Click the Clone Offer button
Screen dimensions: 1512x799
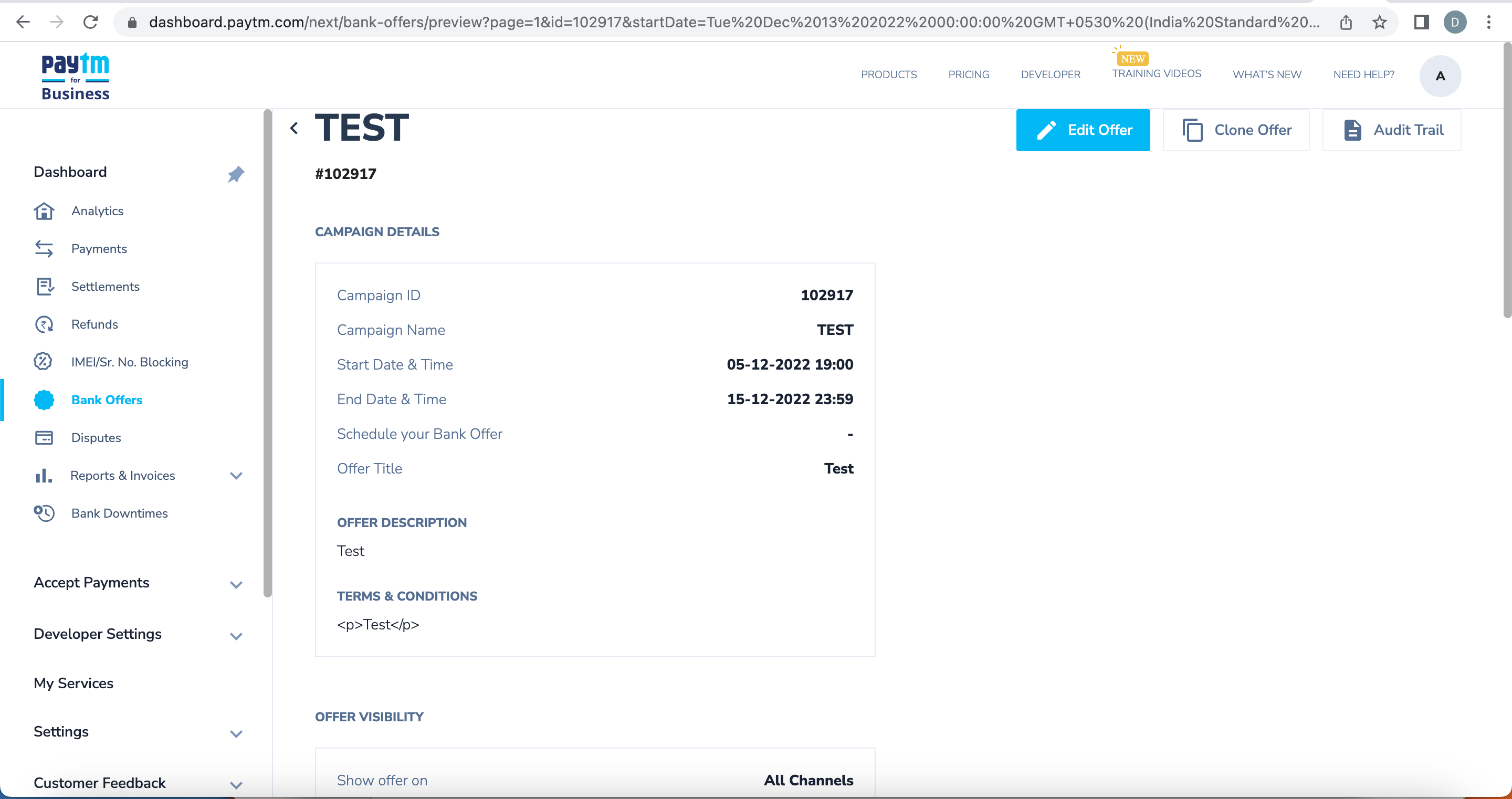(1236, 130)
